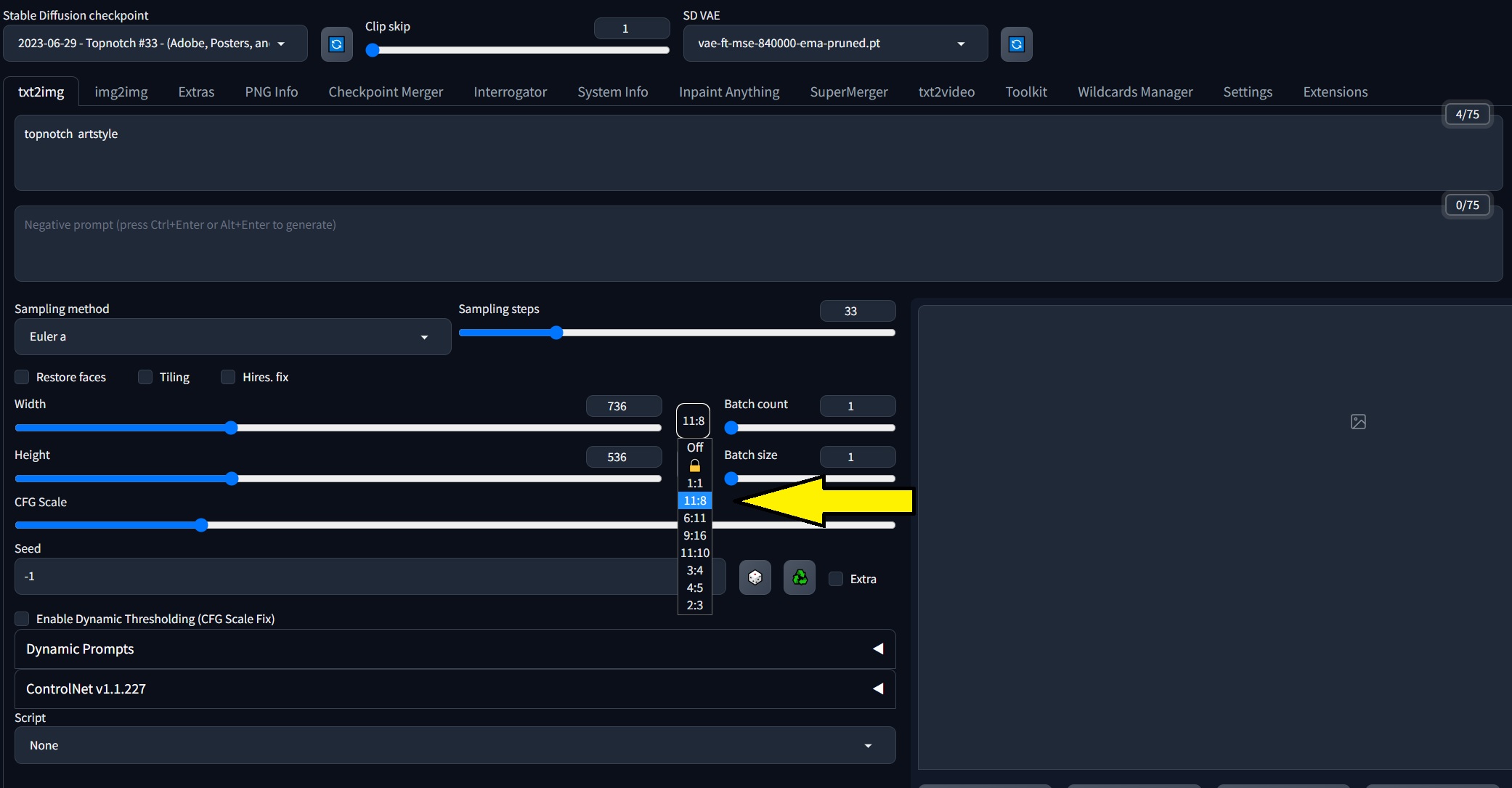Click the recycle icon to reuse last seed

coord(799,577)
